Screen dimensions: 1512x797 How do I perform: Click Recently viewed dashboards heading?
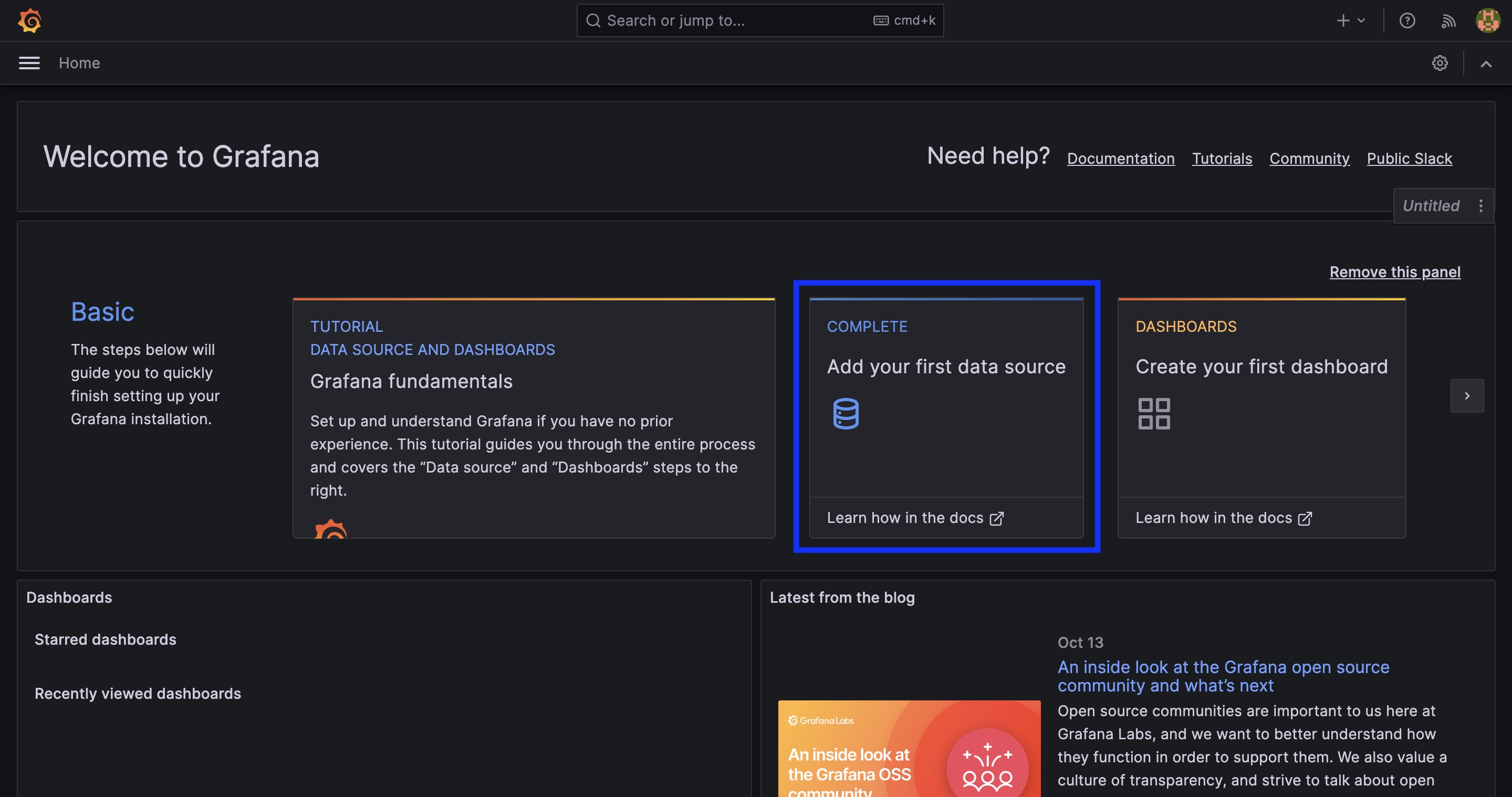pos(138,693)
